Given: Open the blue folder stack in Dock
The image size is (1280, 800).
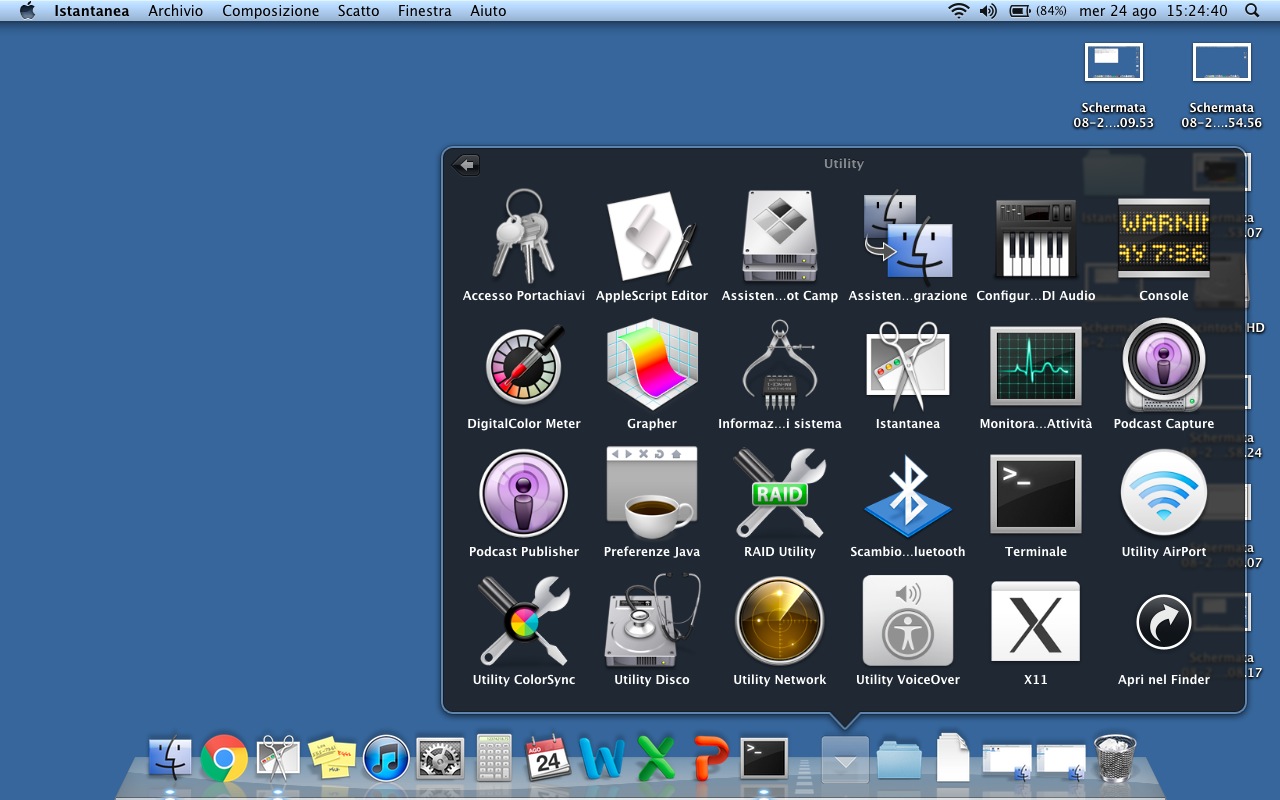Looking at the screenshot, I should pos(899,760).
